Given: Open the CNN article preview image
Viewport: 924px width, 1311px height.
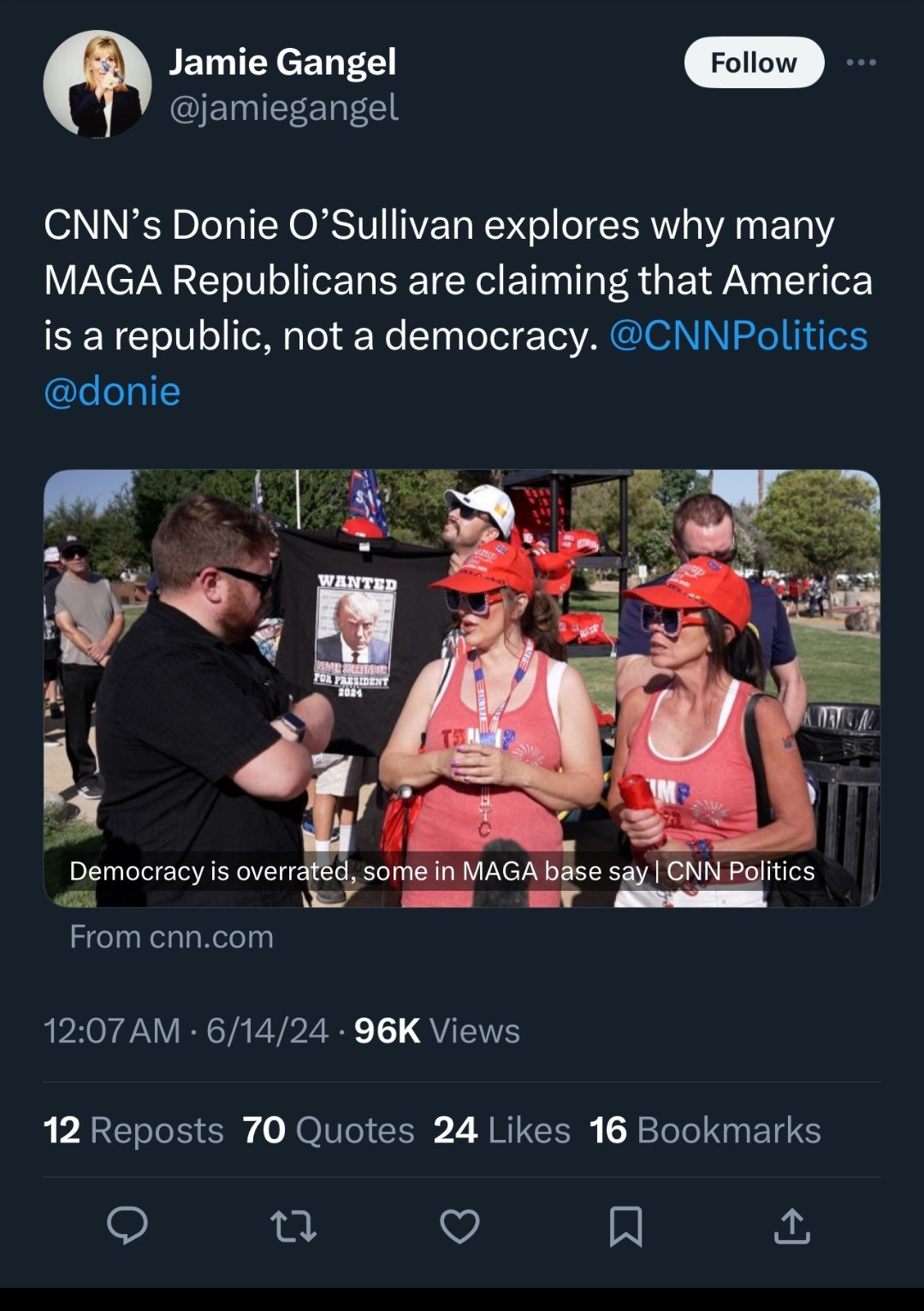Looking at the screenshot, I should [x=462, y=685].
